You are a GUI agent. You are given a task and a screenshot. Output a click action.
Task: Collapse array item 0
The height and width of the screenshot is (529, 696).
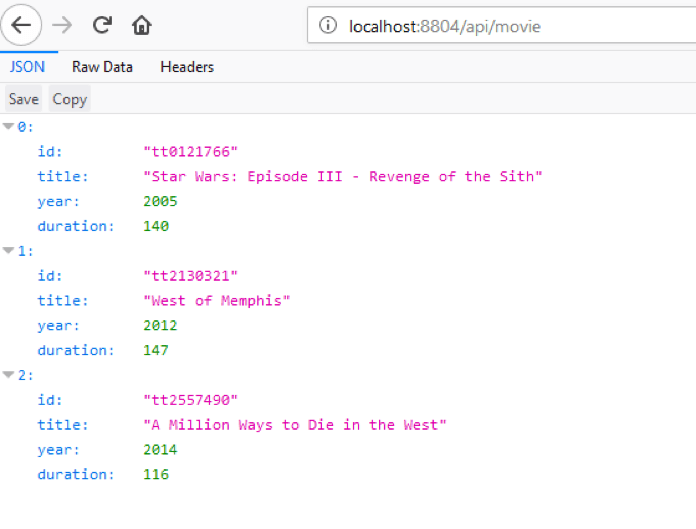8,126
